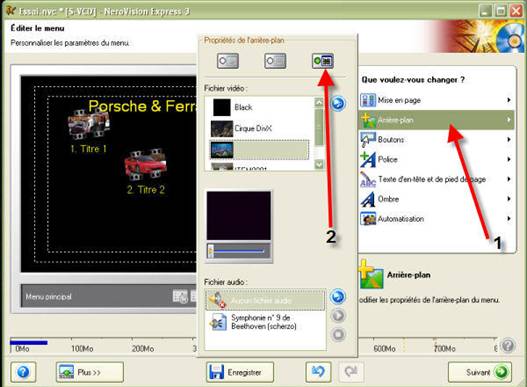The height and width of the screenshot is (387, 527).
Task: Select the middle background type toggle
Action: (x=275, y=61)
